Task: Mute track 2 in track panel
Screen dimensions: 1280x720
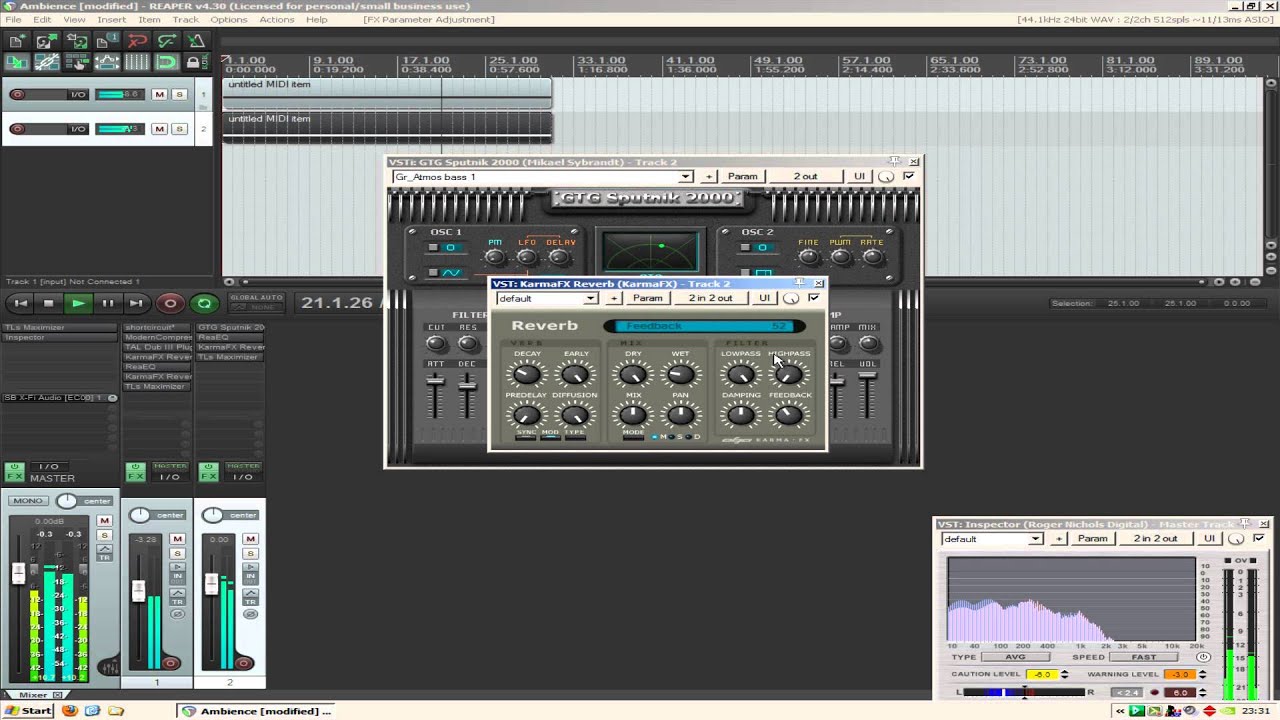Action: [x=159, y=129]
